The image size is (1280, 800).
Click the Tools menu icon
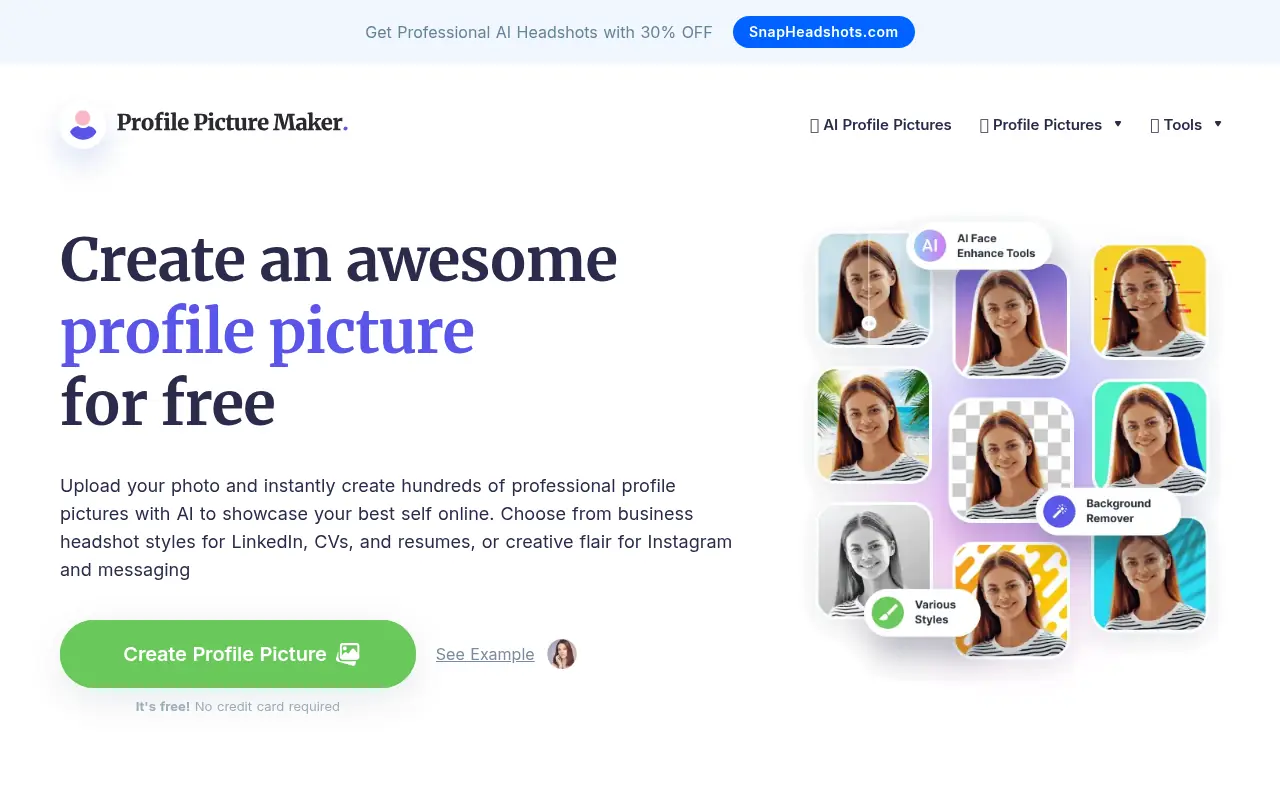1155,124
